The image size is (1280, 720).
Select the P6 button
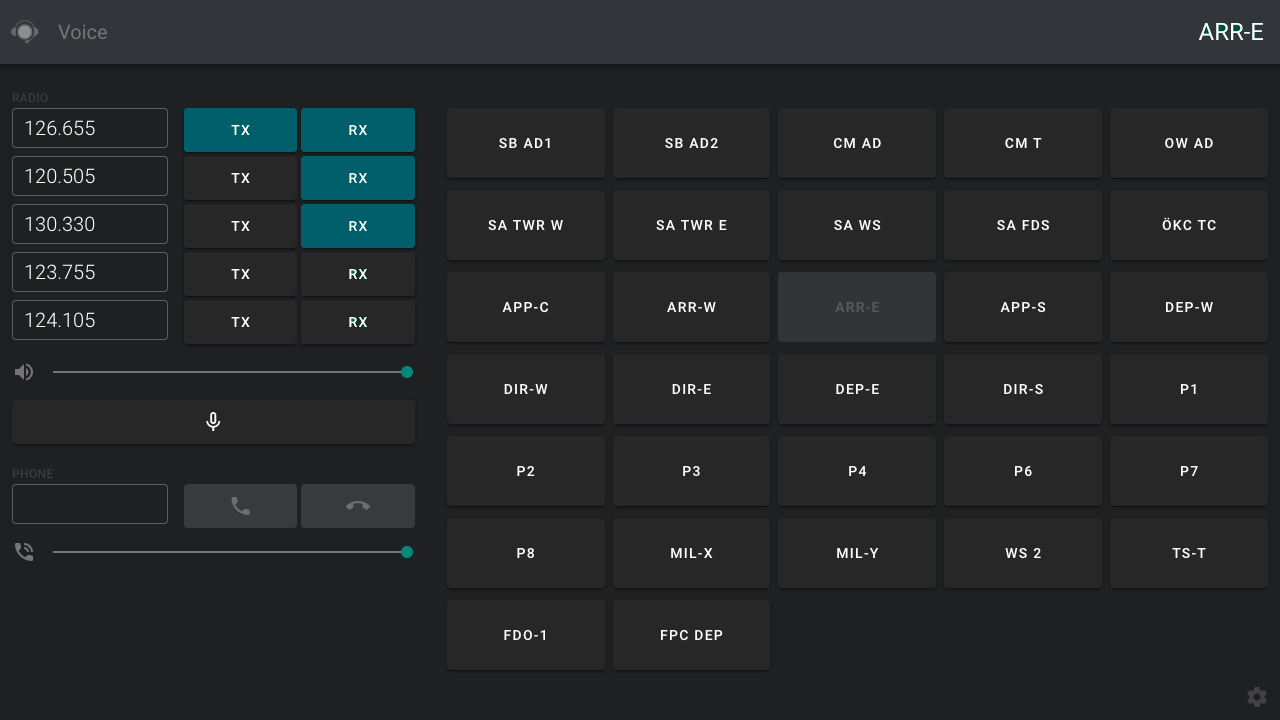tap(1023, 471)
